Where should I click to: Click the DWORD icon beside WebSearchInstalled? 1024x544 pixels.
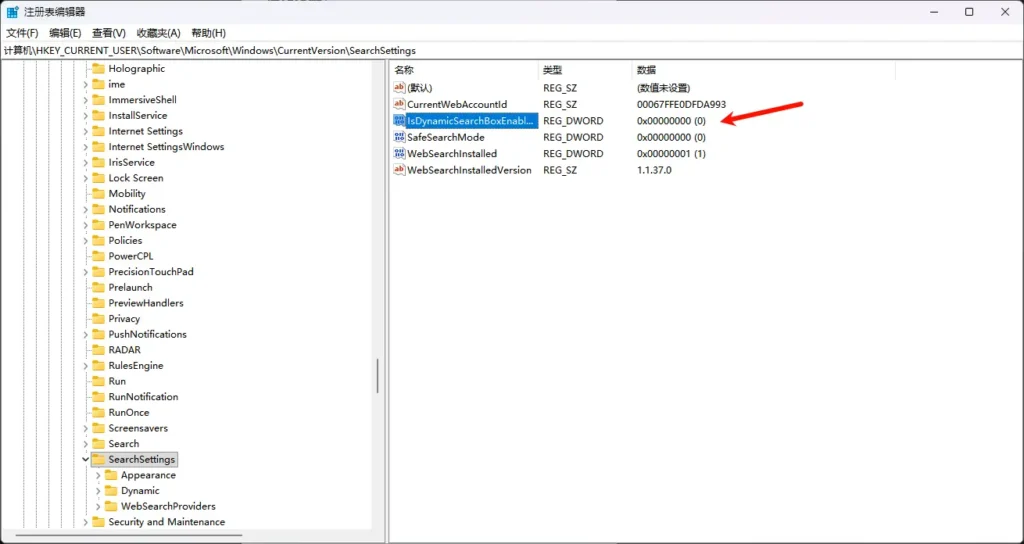click(399, 154)
